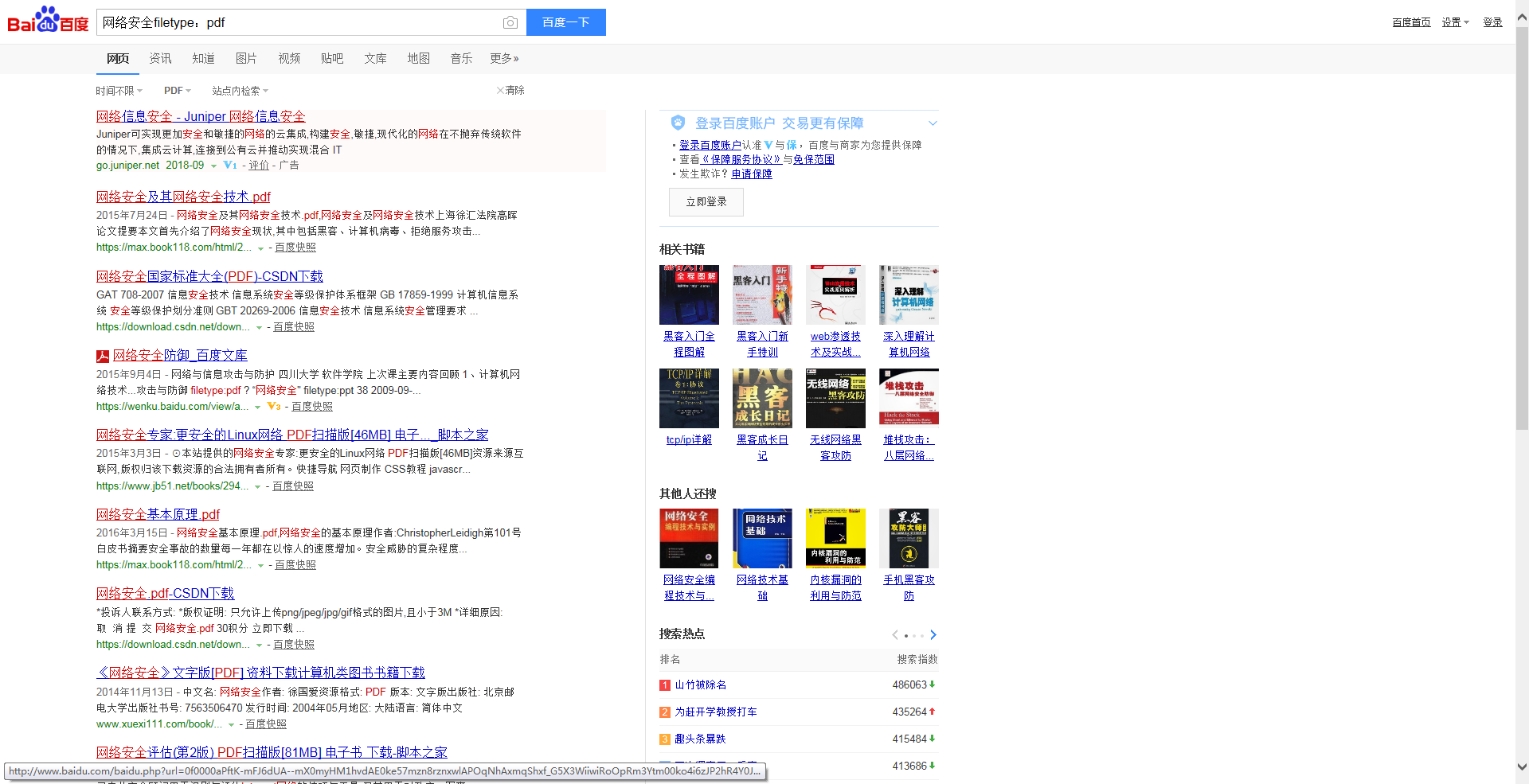Switch to the 视频 tab

coord(289,58)
